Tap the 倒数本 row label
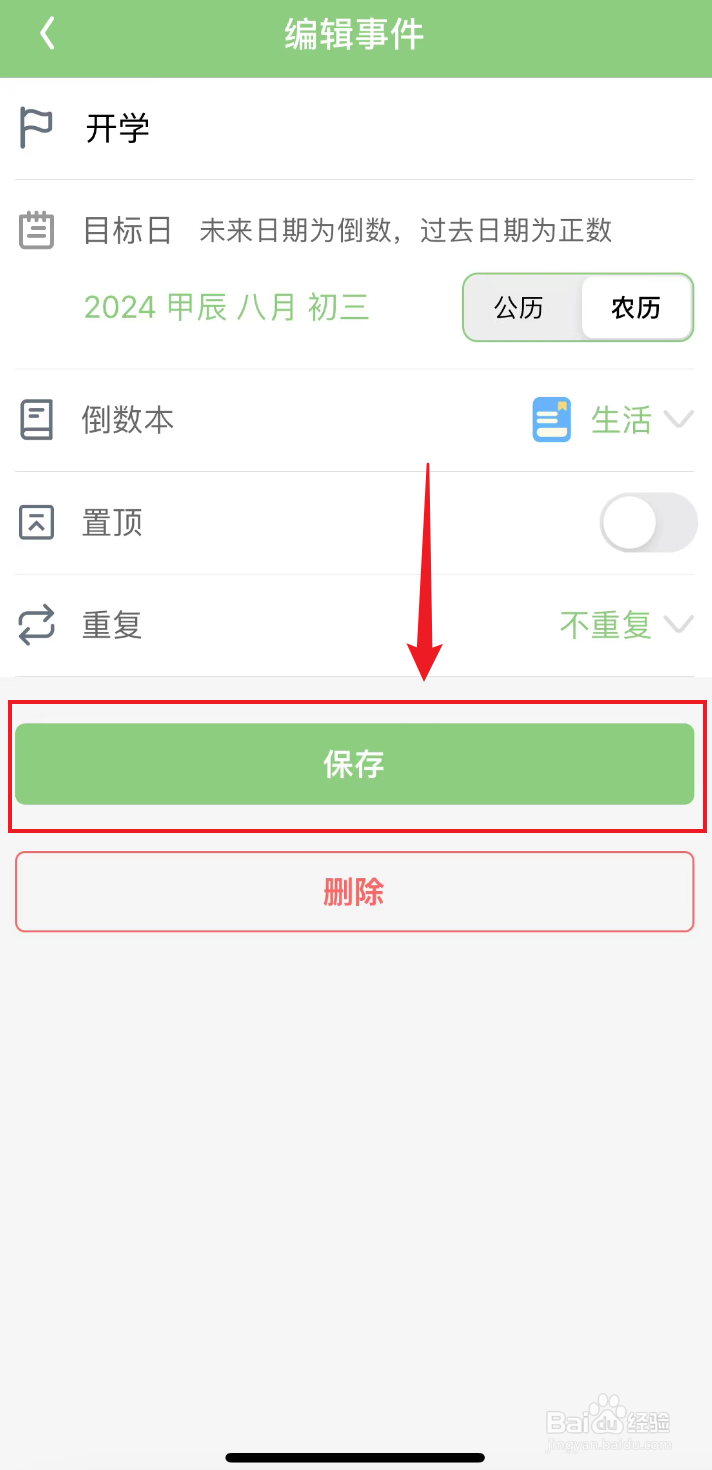The image size is (712, 1470). 128,420
